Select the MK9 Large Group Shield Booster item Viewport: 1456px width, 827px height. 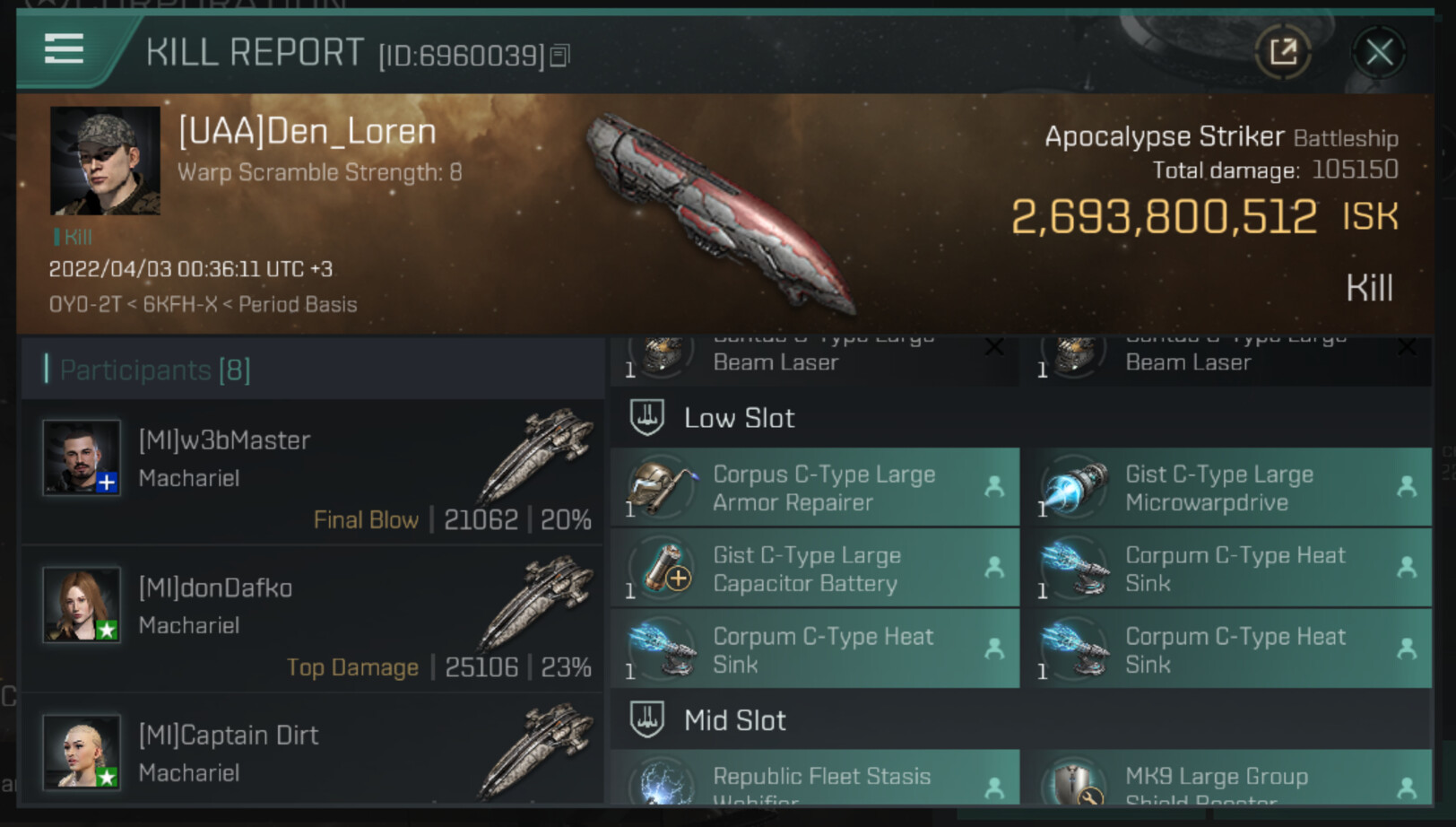pyautogui.click(x=1227, y=778)
